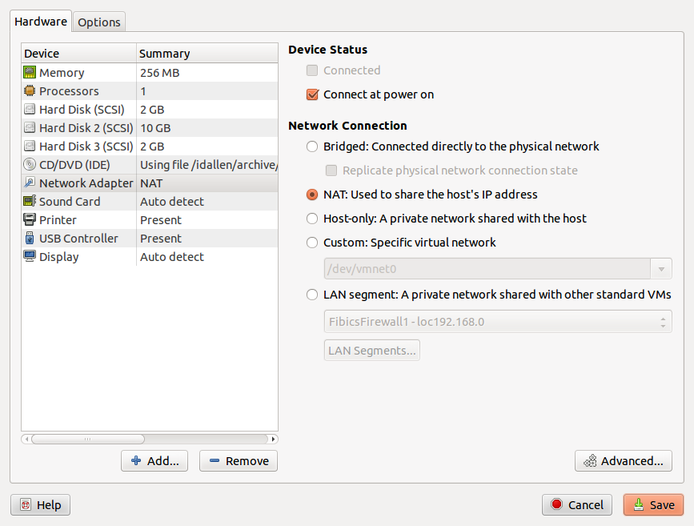Viewport: 694px width, 526px height.
Task: Click the Hard Disk 3 drive icon
Action: [x=30, y=146]
